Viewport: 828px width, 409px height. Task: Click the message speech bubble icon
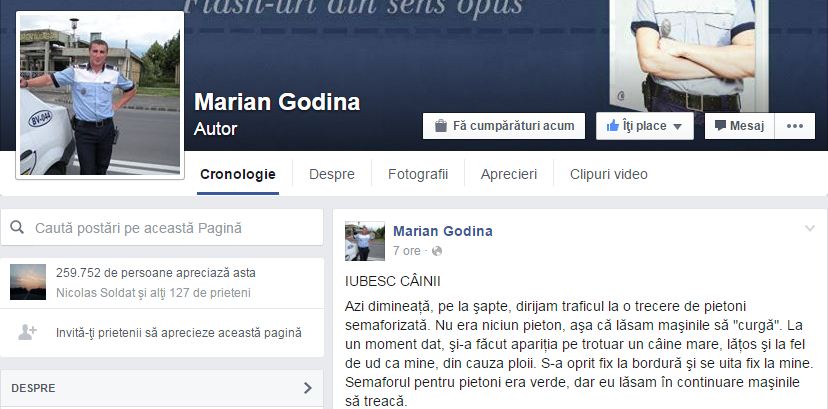tap(720, 126)
